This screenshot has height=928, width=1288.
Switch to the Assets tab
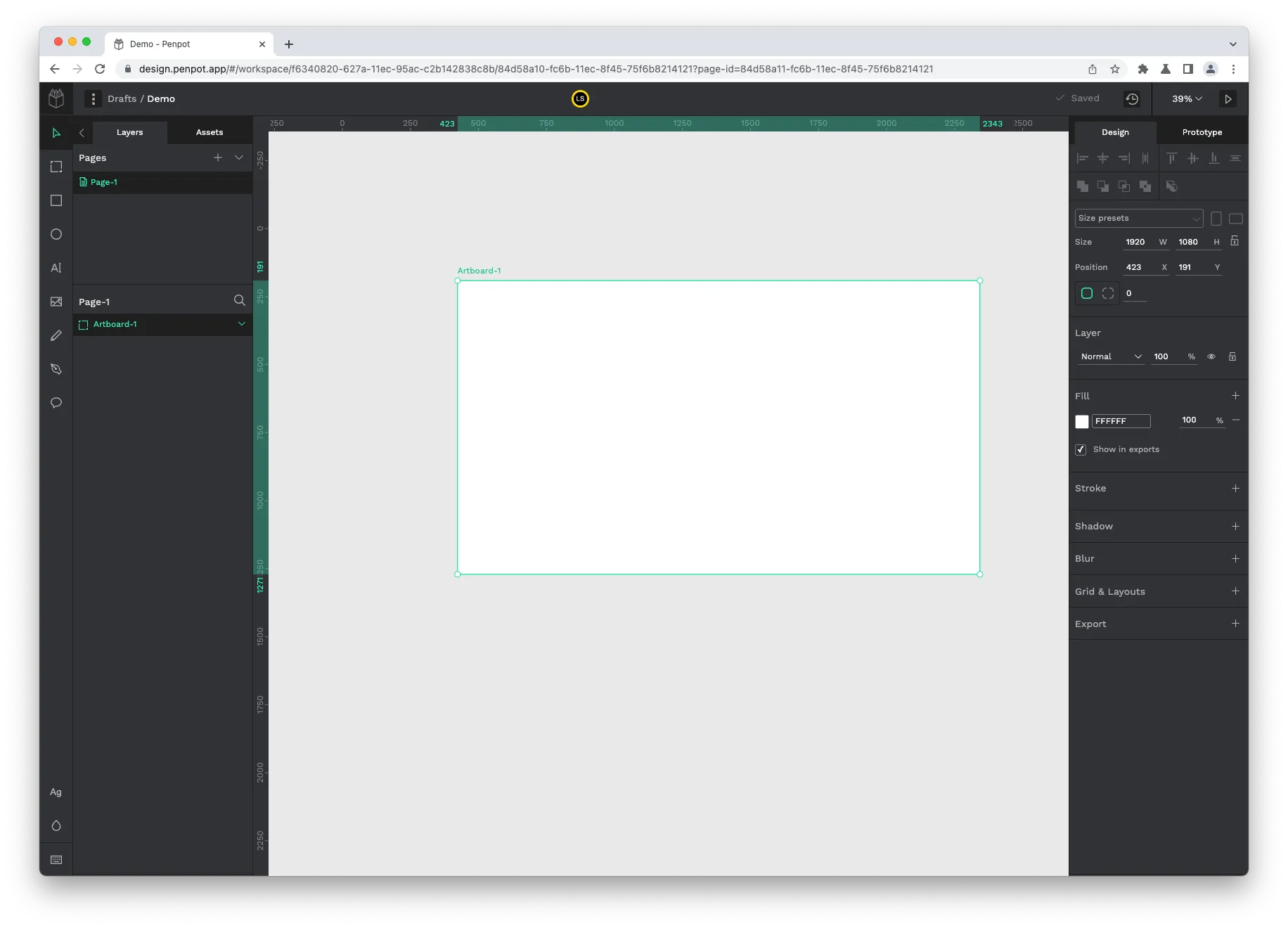[x=209, y=131]
